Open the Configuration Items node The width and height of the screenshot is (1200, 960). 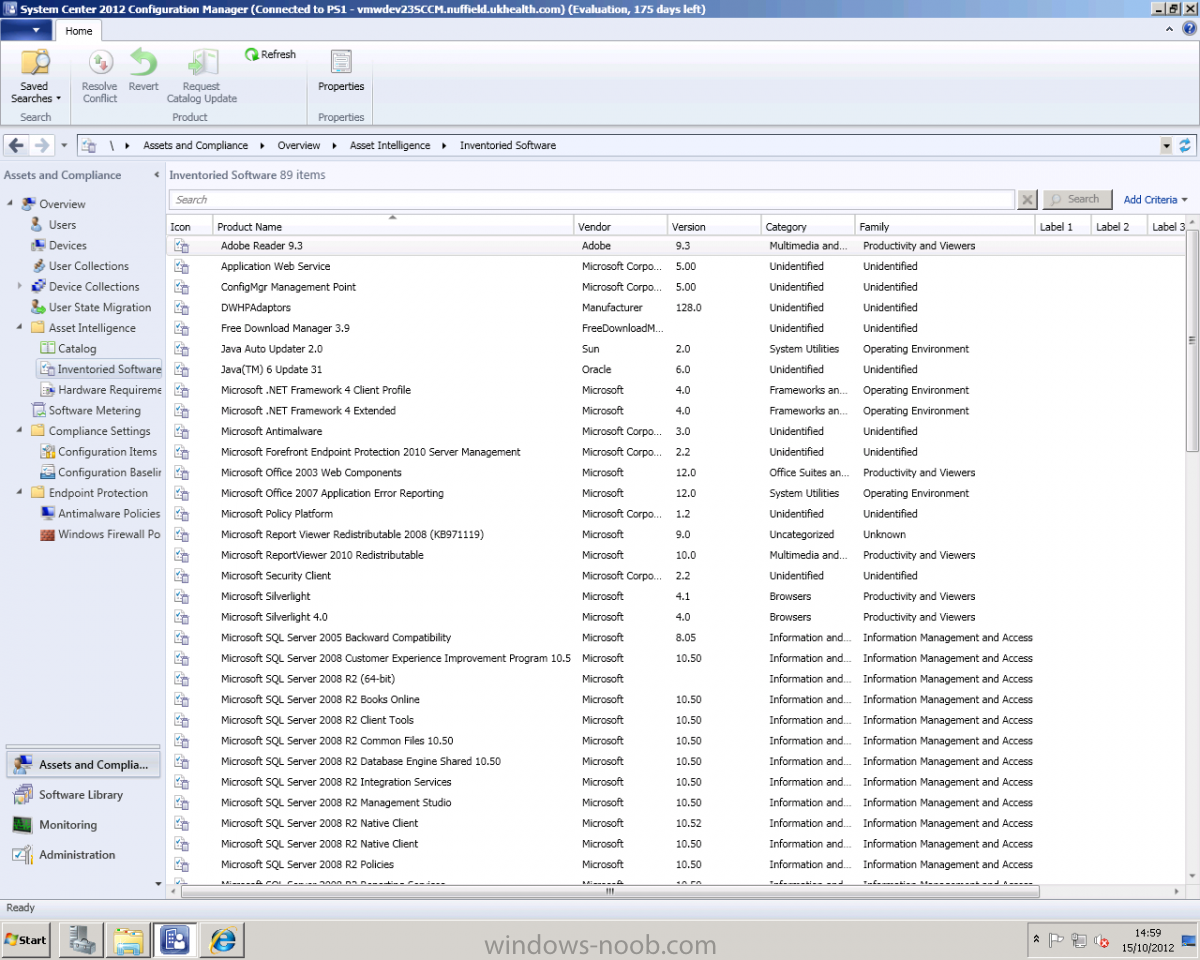(107, 452)
